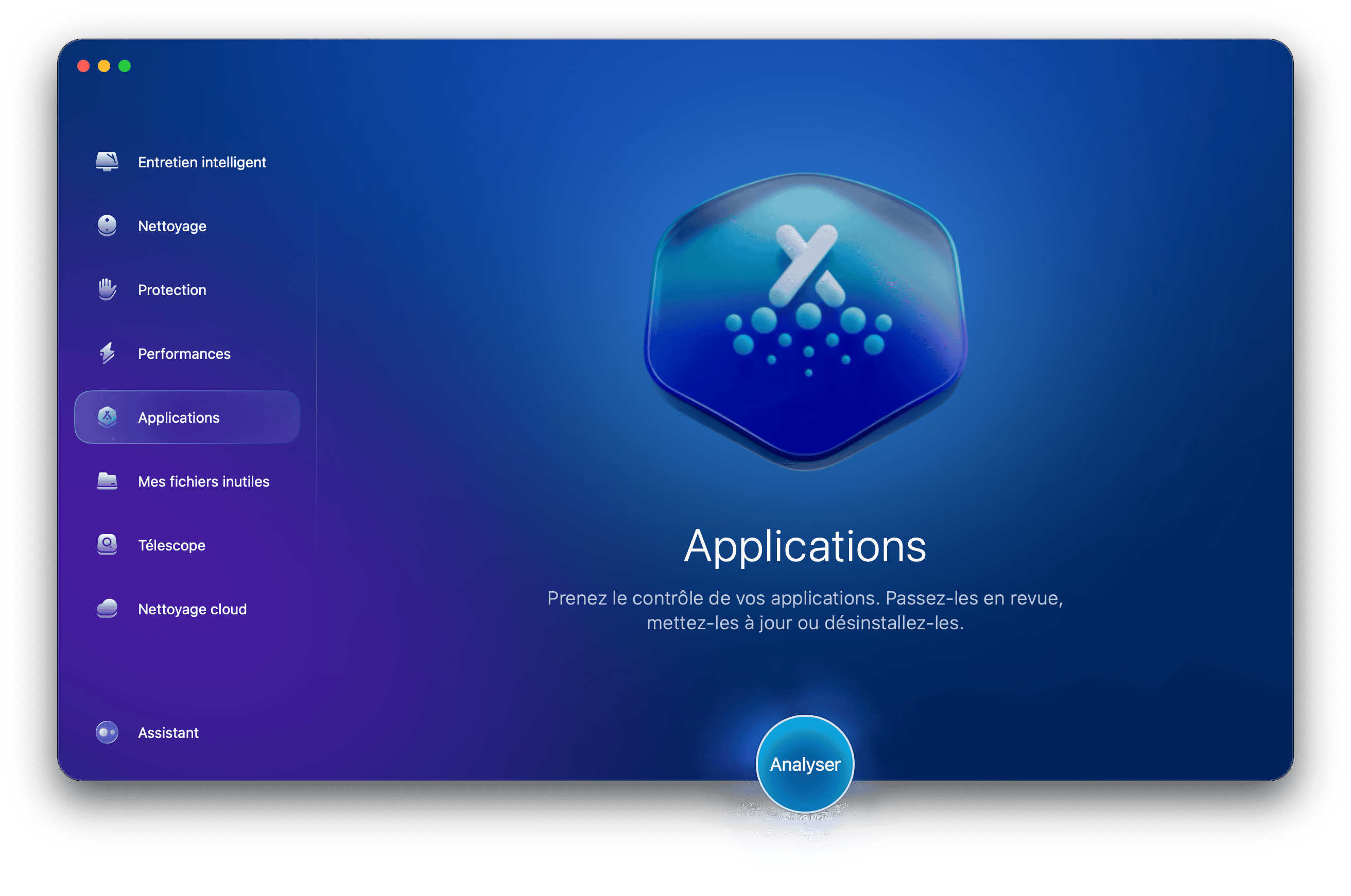The height and width of the screenshot is (896, 1351).
Task: Click the Assistant label text
Action: click(167, 733)
